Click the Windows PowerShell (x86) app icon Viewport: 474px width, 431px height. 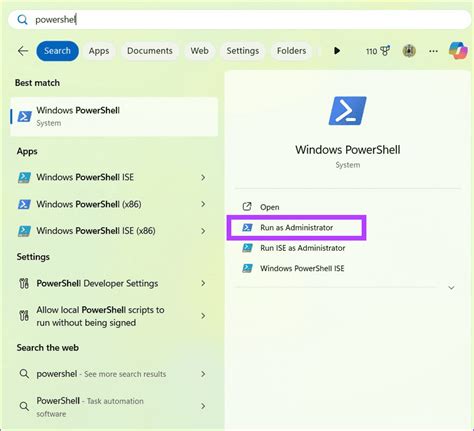[24, 204]
